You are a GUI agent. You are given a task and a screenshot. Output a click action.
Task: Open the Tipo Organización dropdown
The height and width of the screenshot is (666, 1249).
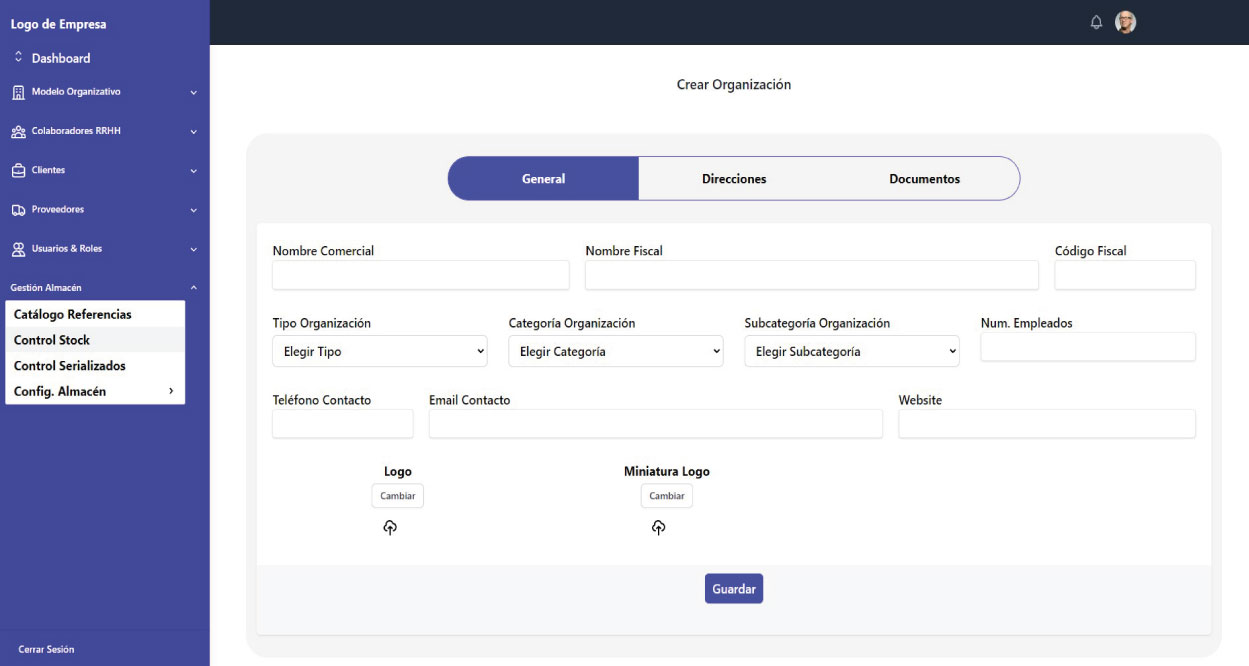pos(379,351)
